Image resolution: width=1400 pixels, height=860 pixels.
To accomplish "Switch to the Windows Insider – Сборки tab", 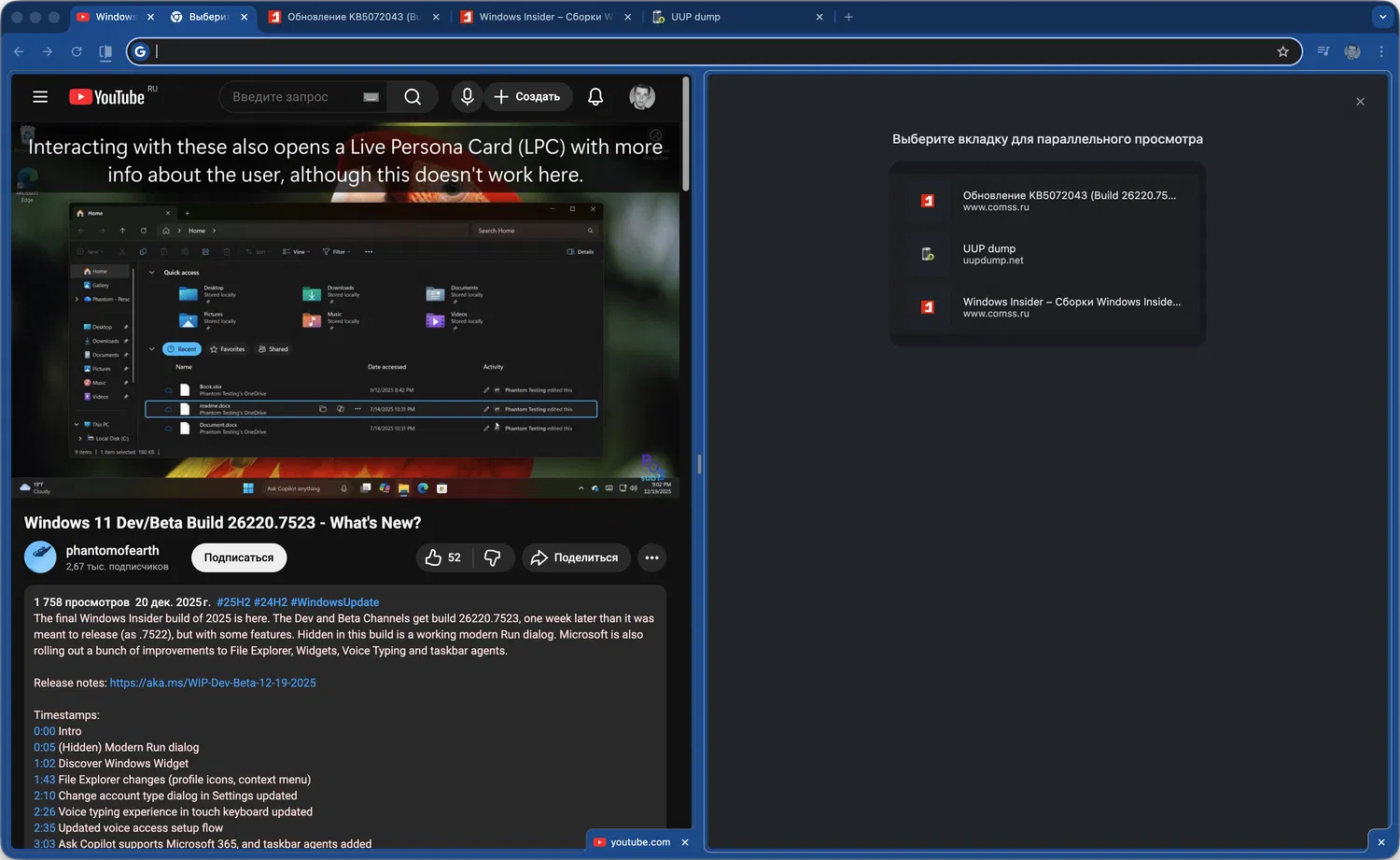I will [x=546, y=17].
